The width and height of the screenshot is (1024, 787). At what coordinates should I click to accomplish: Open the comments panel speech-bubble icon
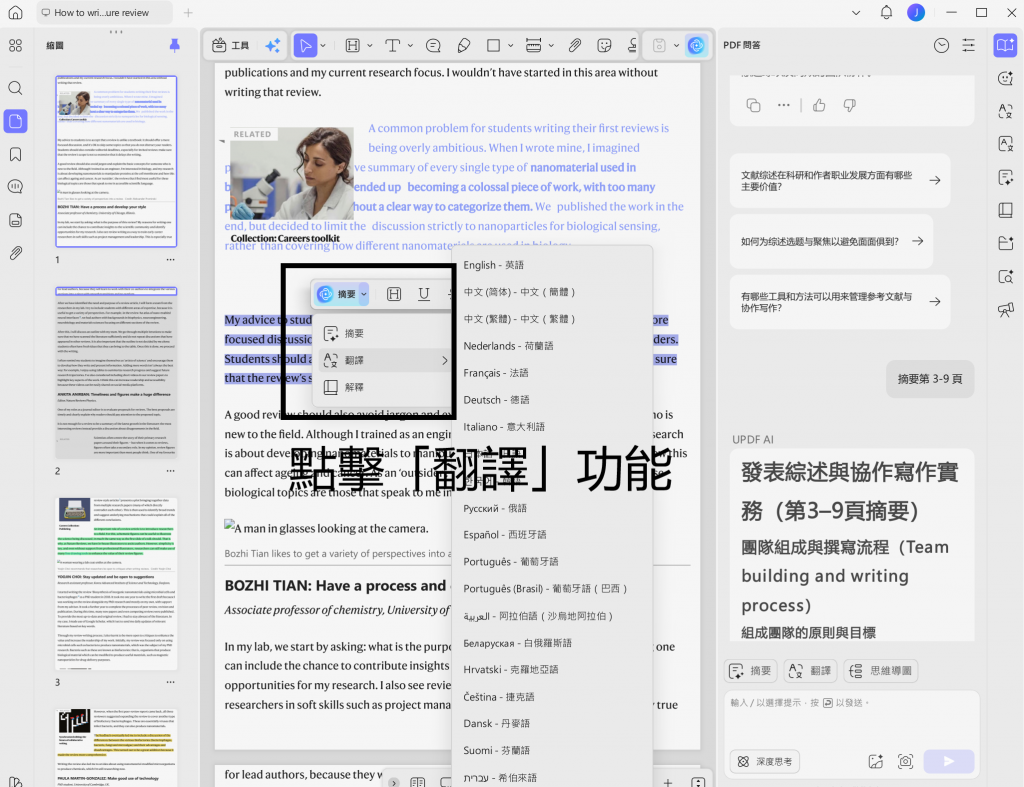15,187
